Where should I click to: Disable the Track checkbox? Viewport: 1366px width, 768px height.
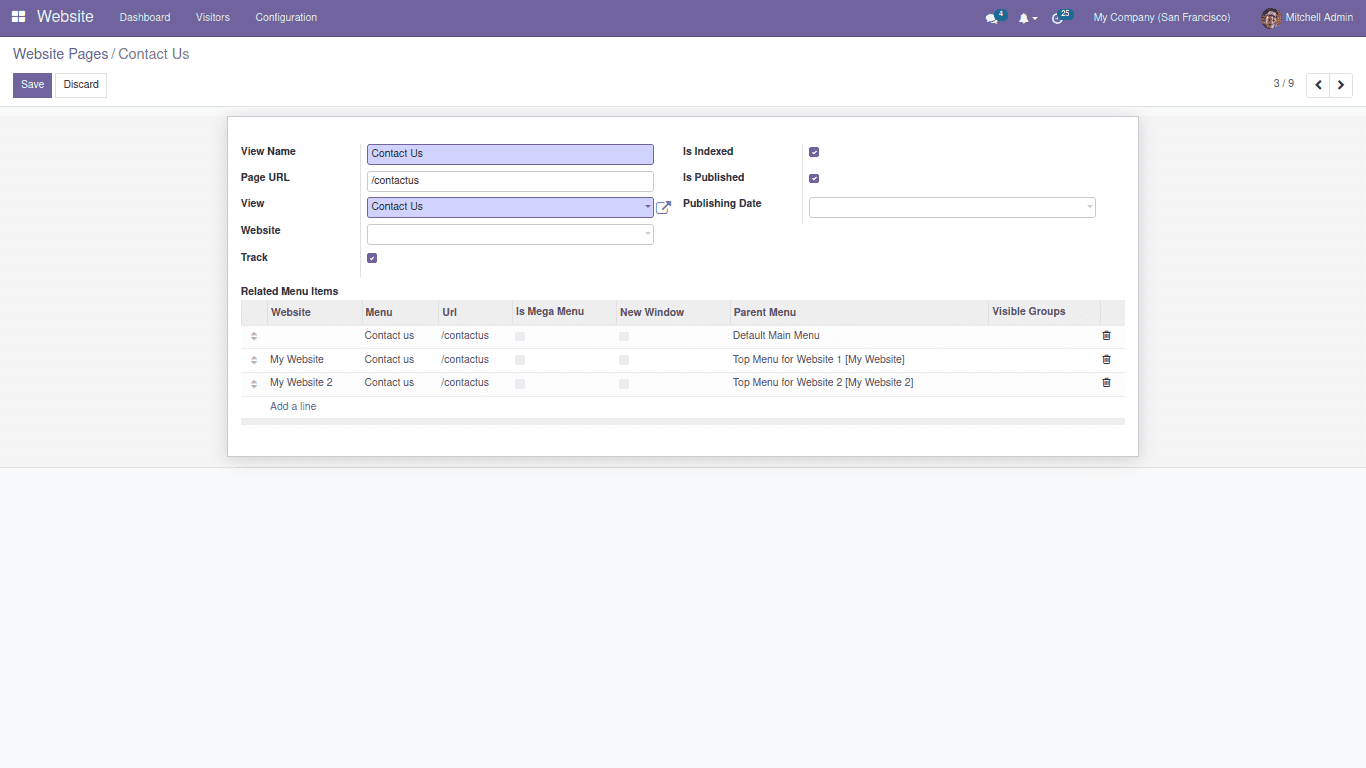(x=372, y=258)
